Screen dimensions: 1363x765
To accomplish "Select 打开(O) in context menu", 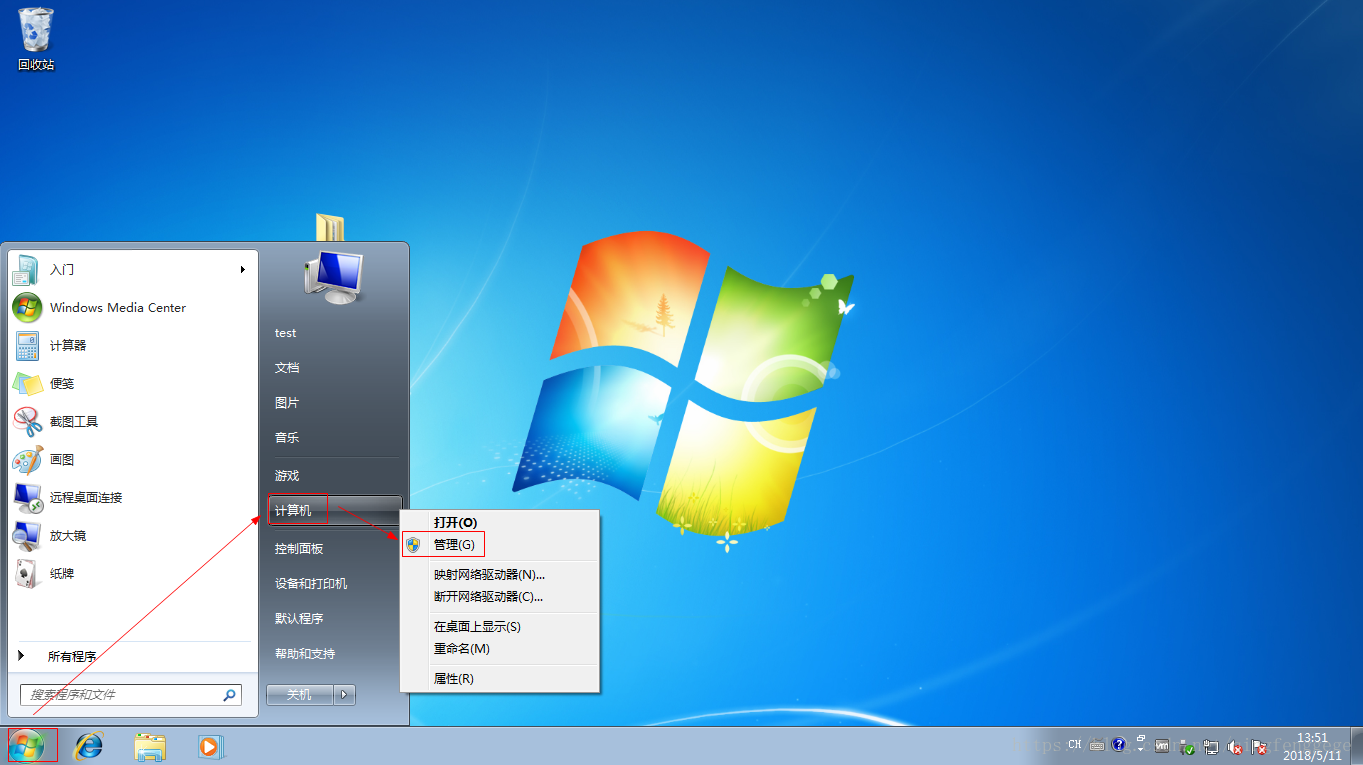I will pos(499,522).
